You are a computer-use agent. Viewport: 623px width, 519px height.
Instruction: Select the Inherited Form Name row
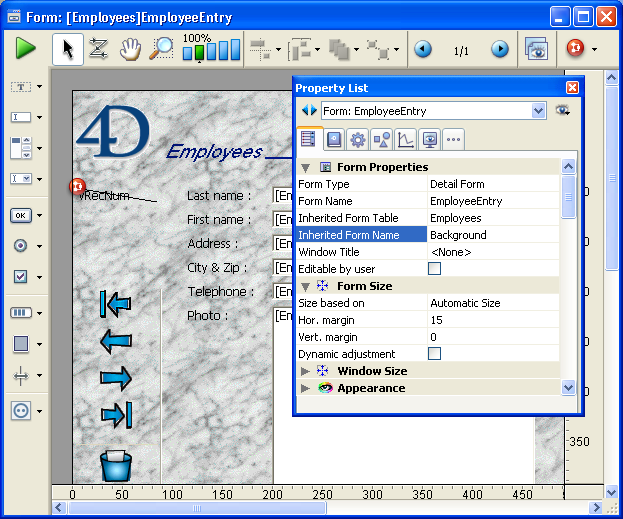coord(362,235)
